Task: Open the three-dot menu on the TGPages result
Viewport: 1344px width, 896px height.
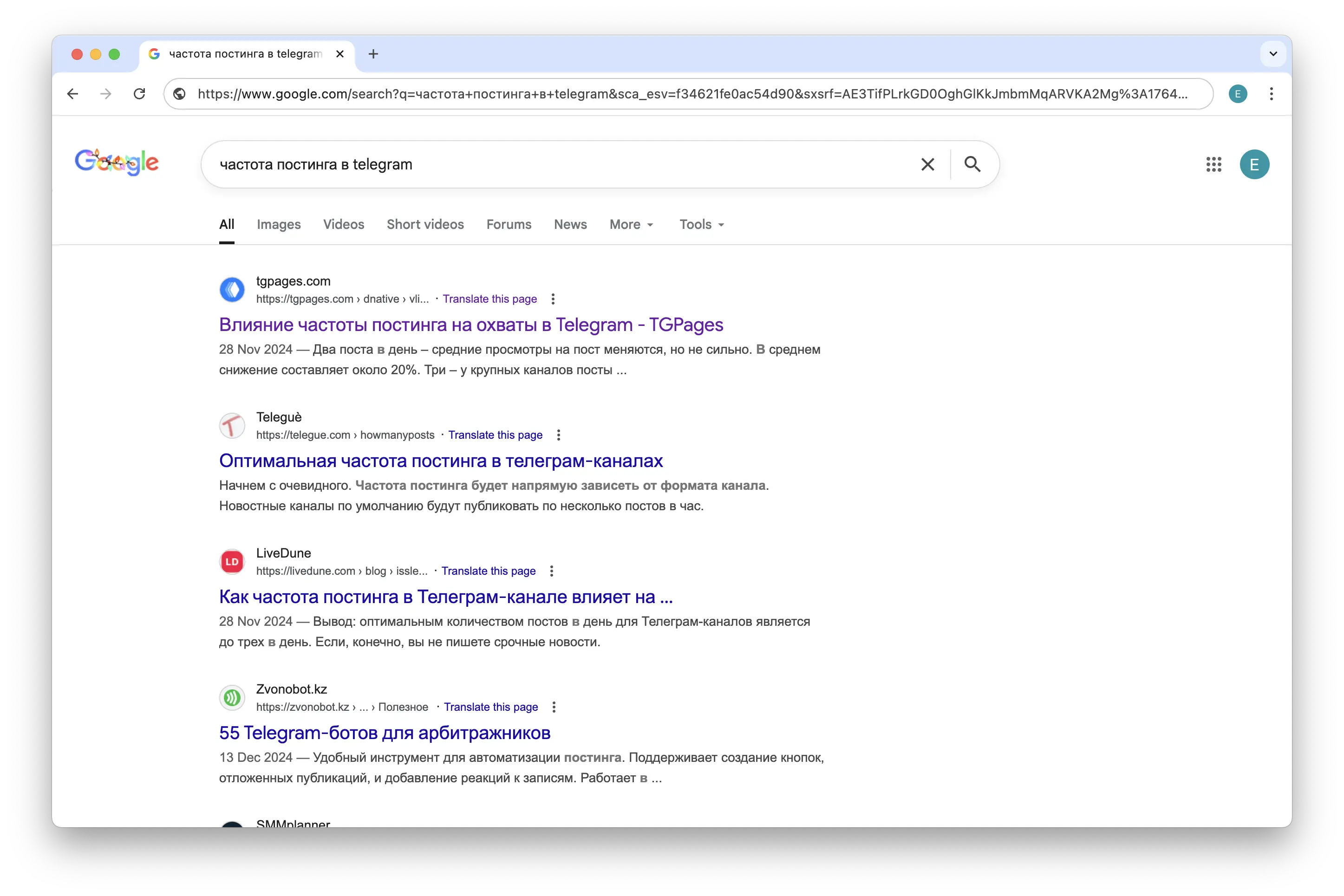Action: click(553, 299)
